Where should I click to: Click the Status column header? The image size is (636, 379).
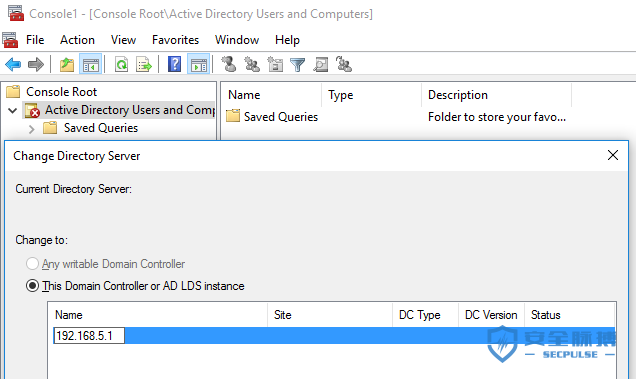point(570,315)
